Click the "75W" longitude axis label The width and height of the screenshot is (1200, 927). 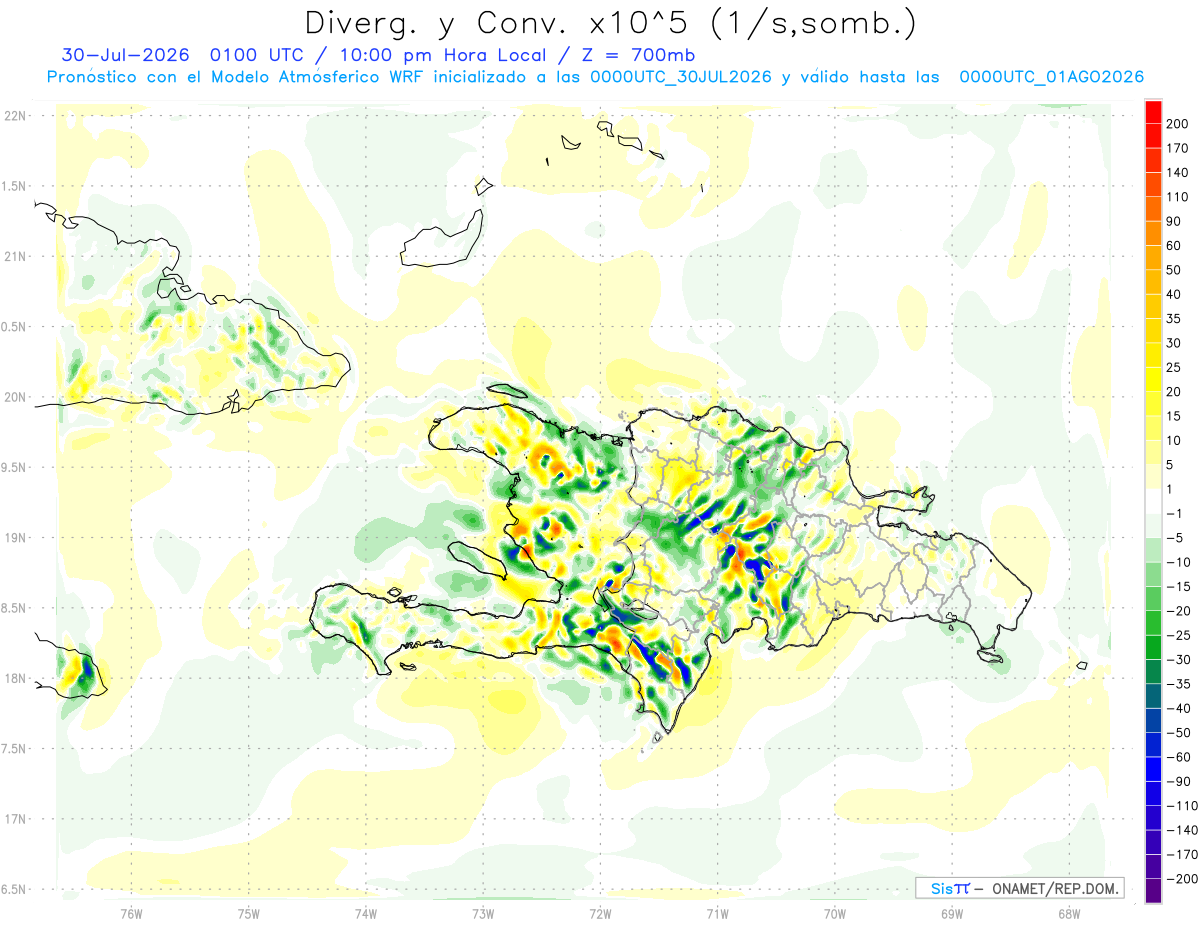(x=248, y=913)
